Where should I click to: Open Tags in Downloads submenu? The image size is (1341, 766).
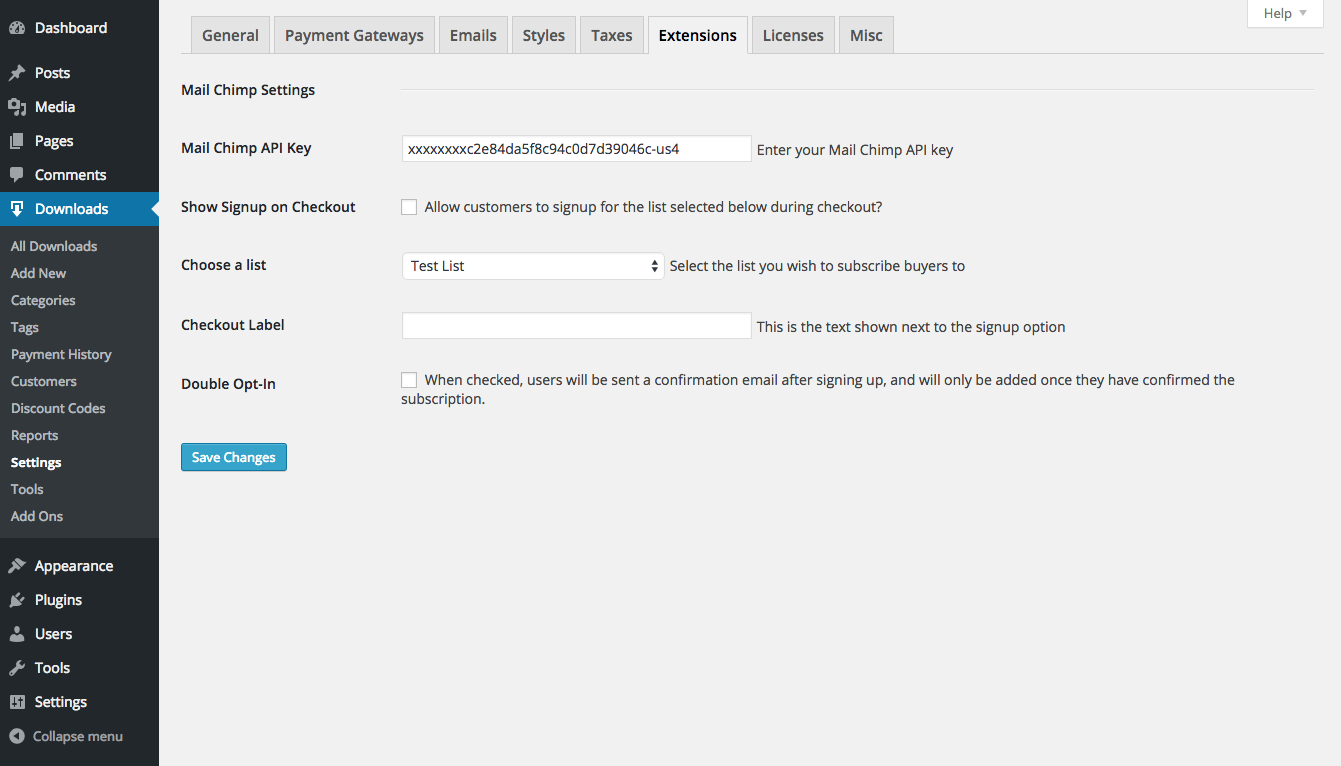(25, 327)
